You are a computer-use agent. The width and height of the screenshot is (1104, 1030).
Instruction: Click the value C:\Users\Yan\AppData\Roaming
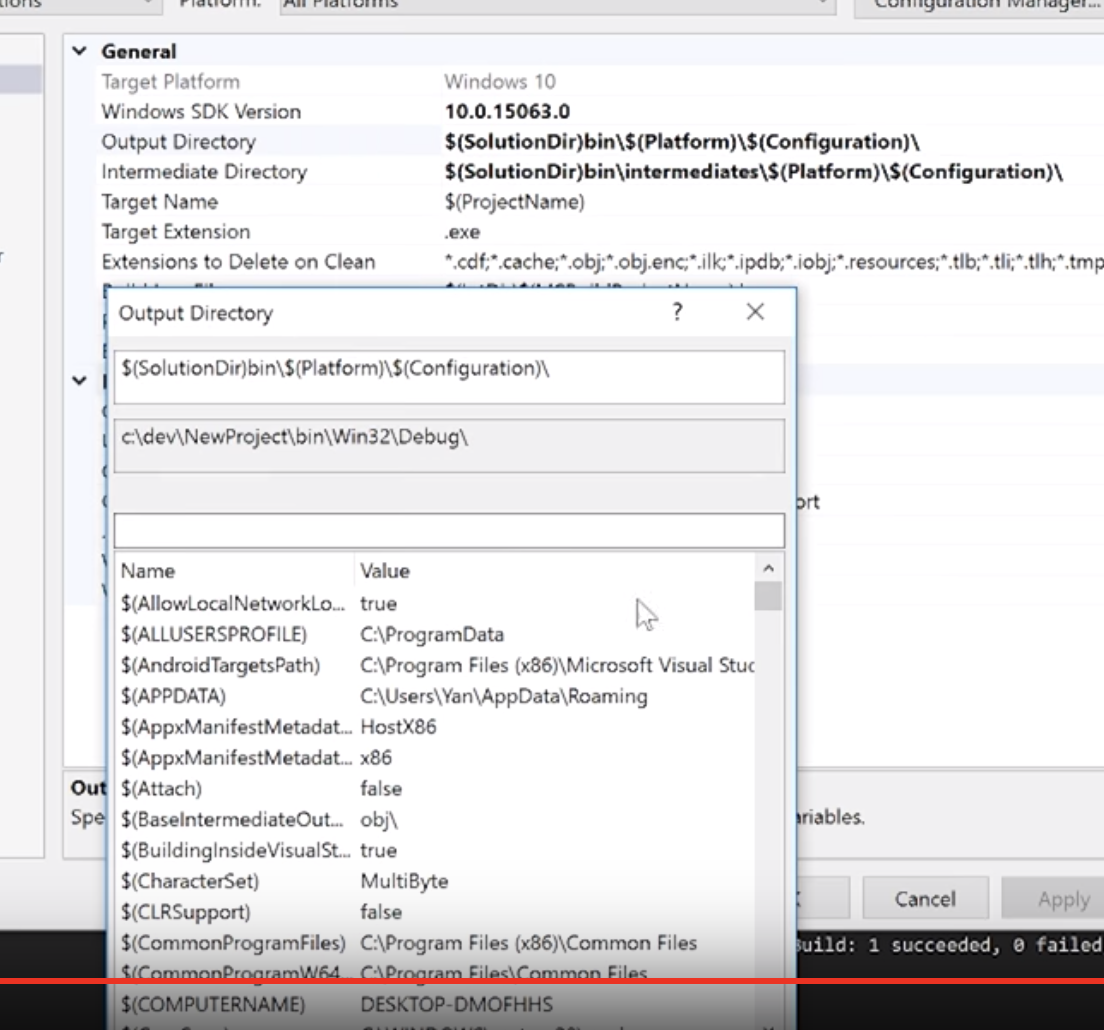point(504,696)
